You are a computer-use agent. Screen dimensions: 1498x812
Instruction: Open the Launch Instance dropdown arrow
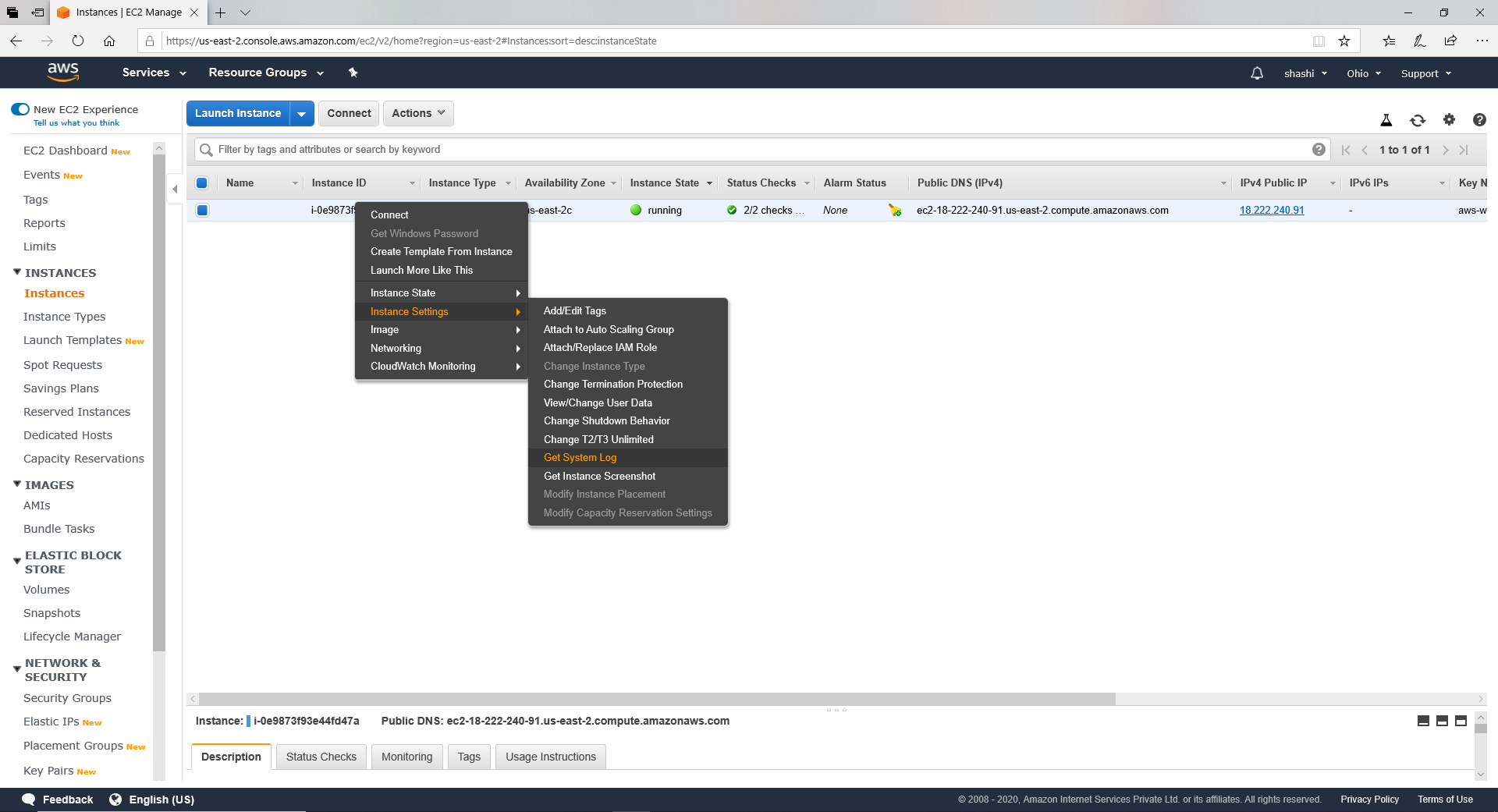301,113
